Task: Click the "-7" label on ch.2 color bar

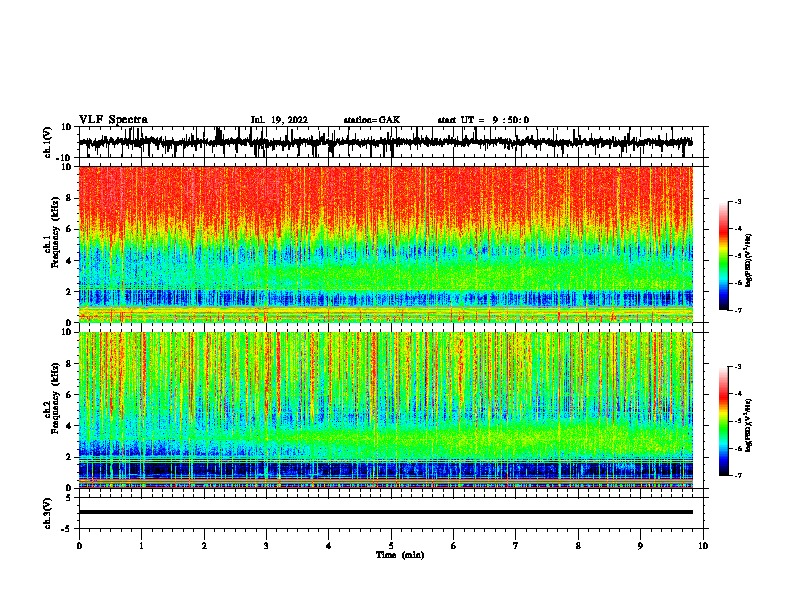Action: [x=737, y=475]
